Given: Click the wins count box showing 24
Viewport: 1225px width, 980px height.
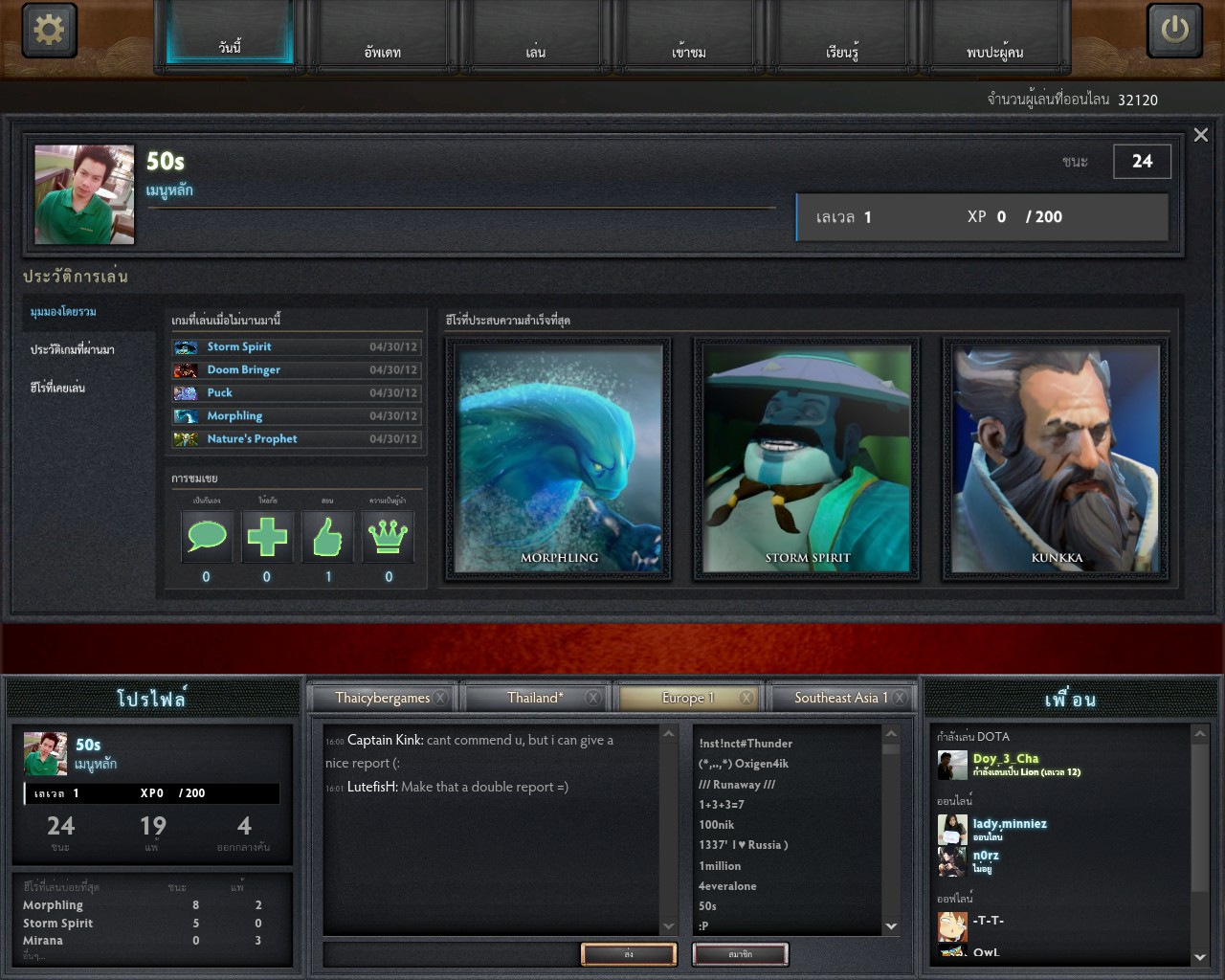Looking at the screenshot, I should coord(1142,161).
